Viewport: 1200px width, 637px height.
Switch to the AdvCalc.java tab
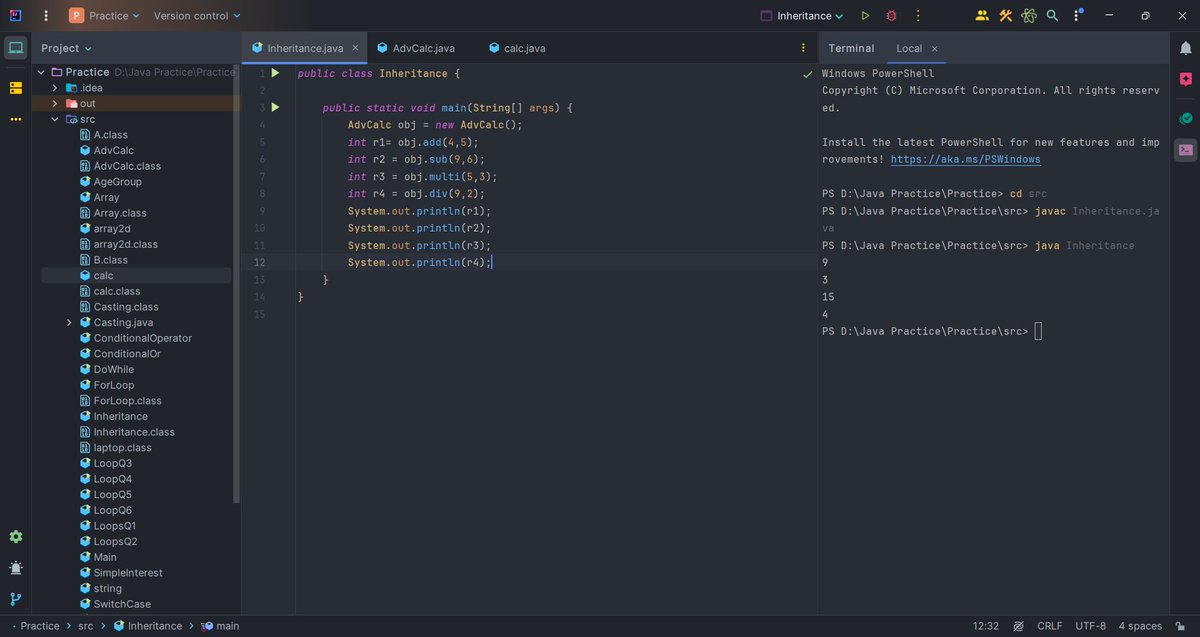coord(415,48)
